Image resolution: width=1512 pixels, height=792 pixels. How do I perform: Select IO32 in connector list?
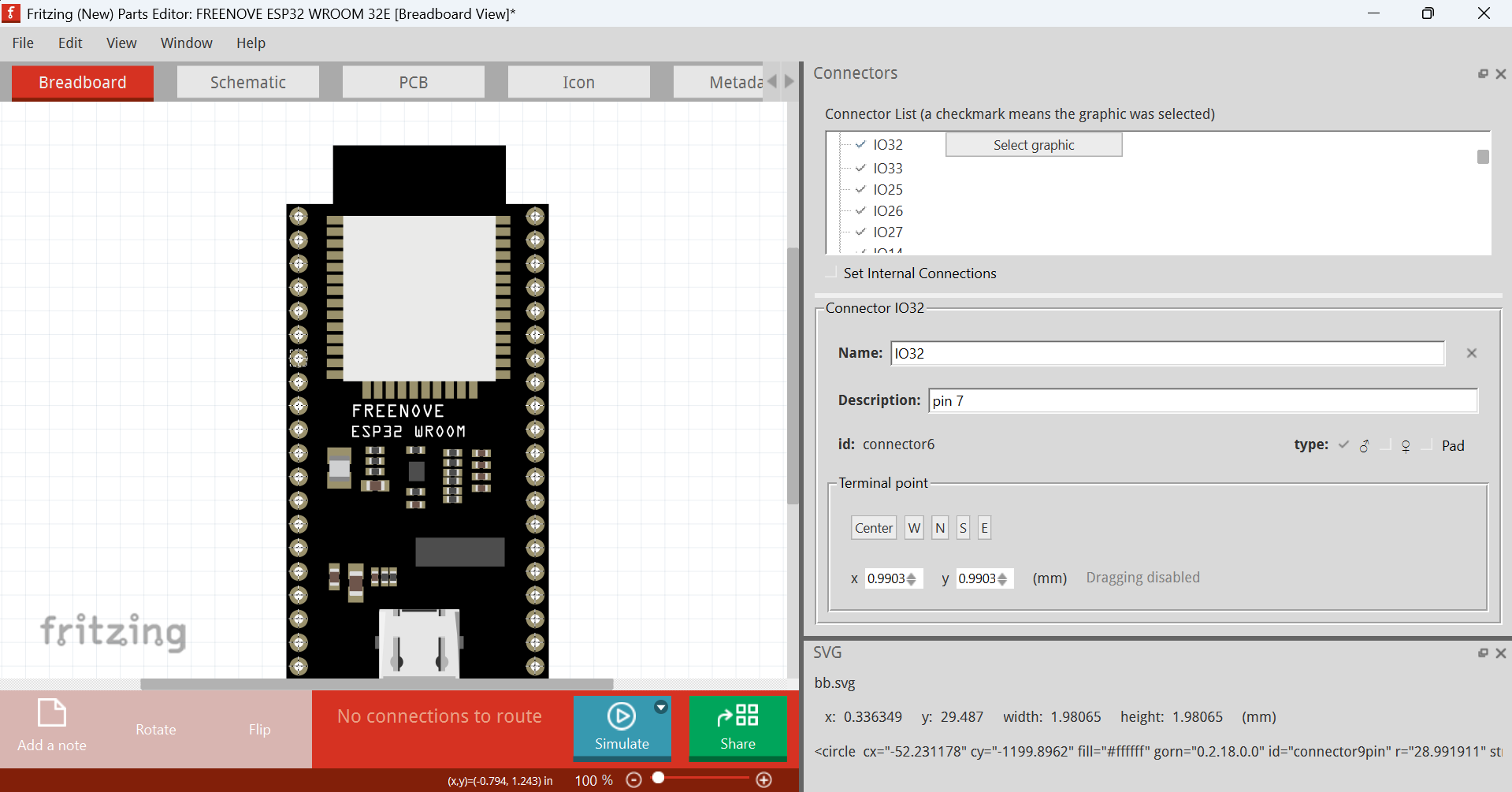click(x=888, y=144)
